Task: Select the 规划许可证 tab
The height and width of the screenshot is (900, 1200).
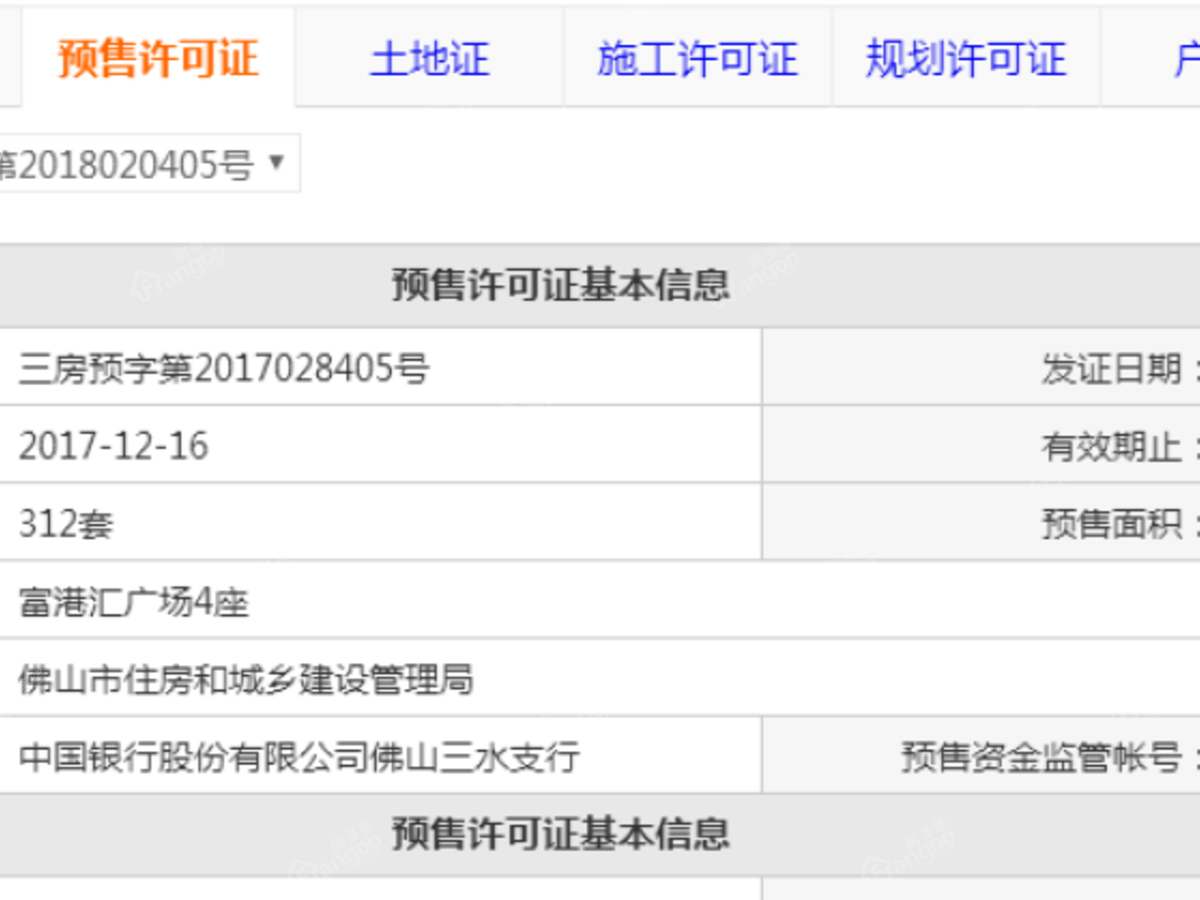Action: point(966,58)
